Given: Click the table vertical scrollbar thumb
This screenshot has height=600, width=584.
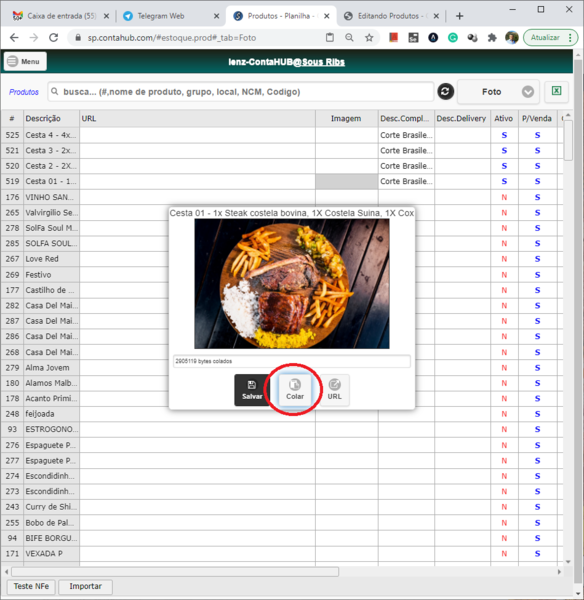Looking at the screenshot, I should click(x=568, y=140).
